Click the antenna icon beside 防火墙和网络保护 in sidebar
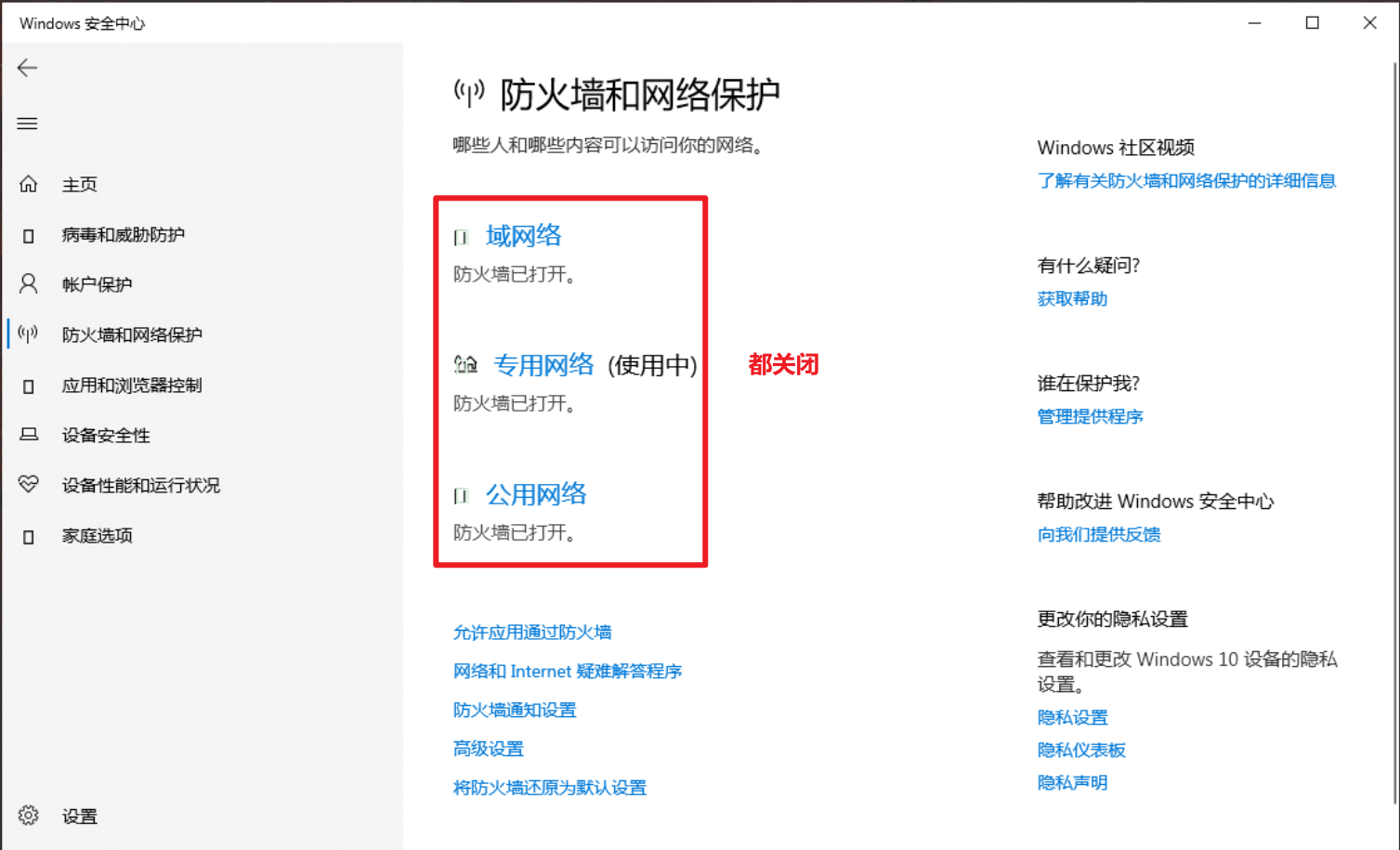 coord(29,334)
